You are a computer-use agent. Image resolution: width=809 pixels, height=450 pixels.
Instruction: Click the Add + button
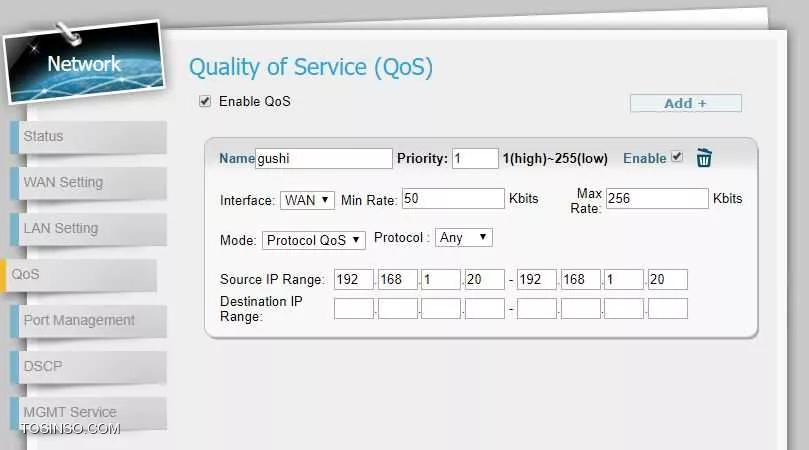coord(686,103)
